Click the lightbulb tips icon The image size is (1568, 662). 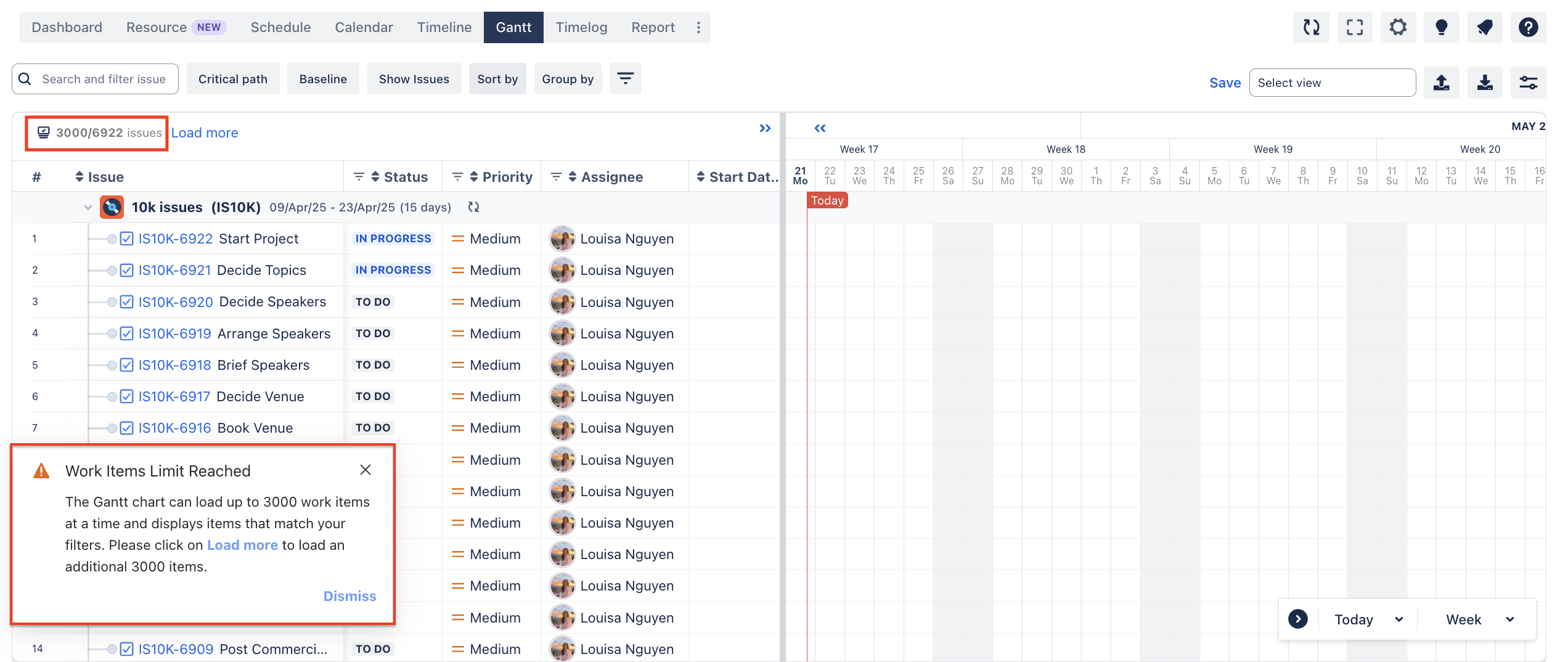[1441, 27]
